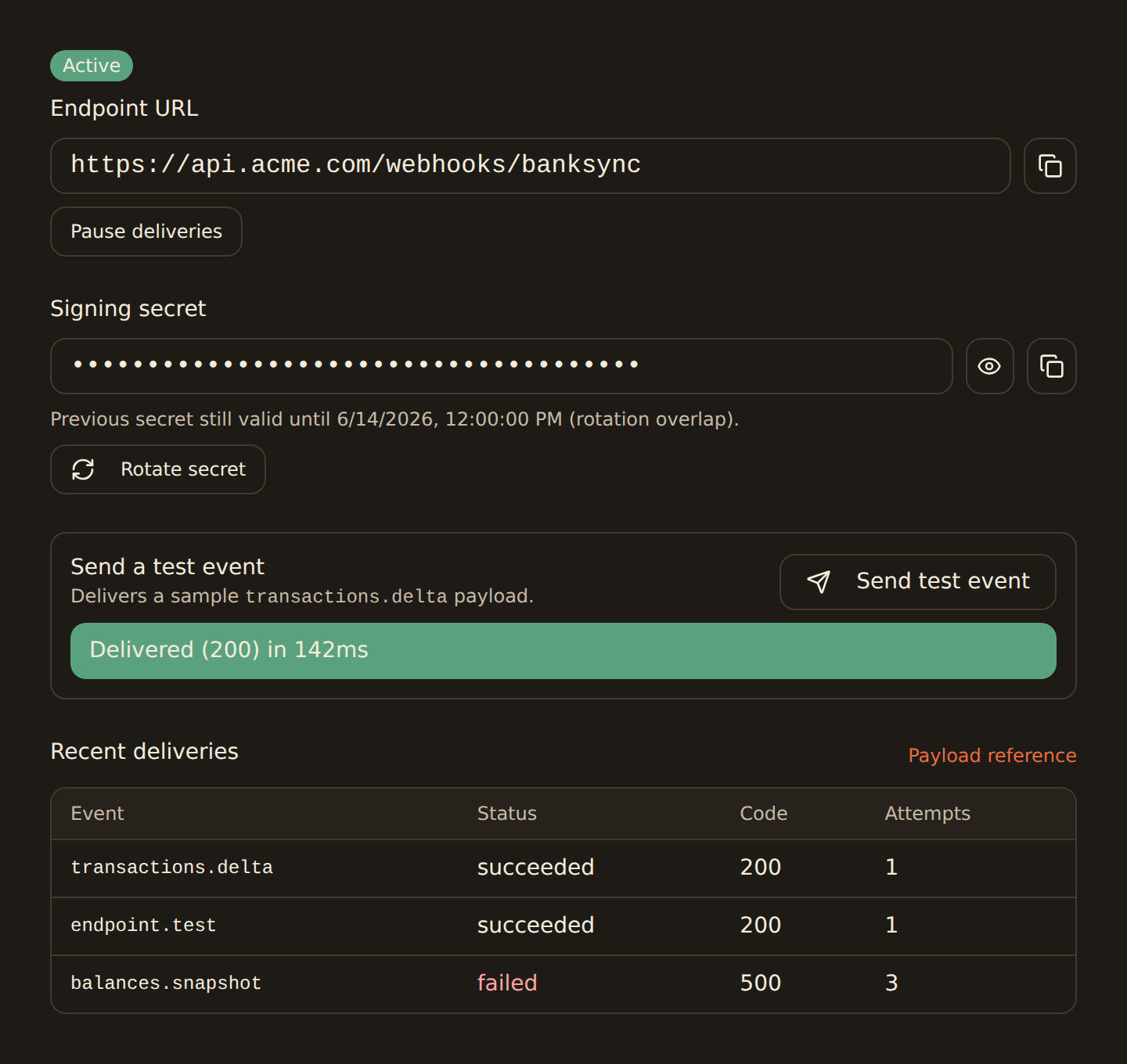Image resolution: width=1127 pixels, height=1064 pixels.
Task: Focus the Endpoint URL input field
Action: pyautogui.click(x=531, y=166)
